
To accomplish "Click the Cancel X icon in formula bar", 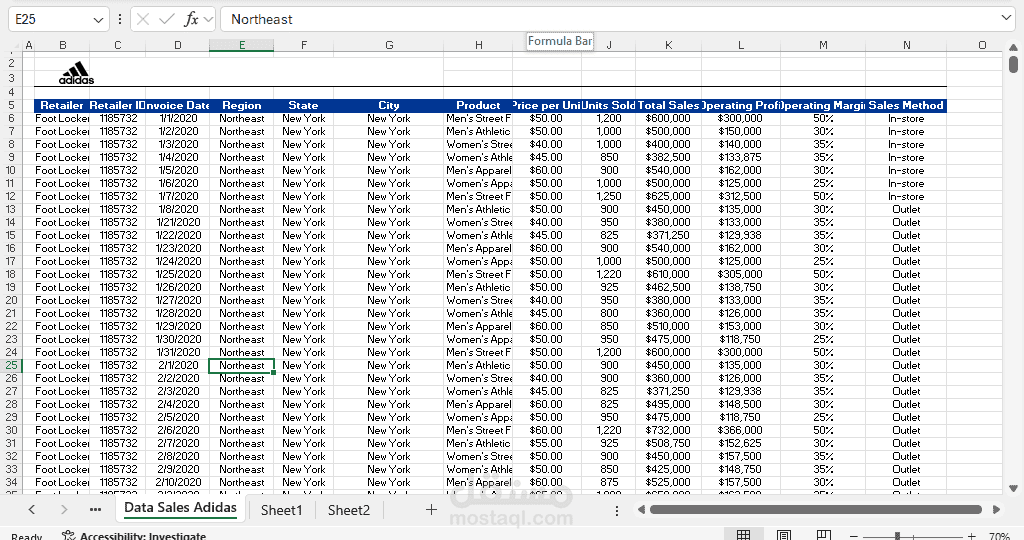I will pos(143,20).
